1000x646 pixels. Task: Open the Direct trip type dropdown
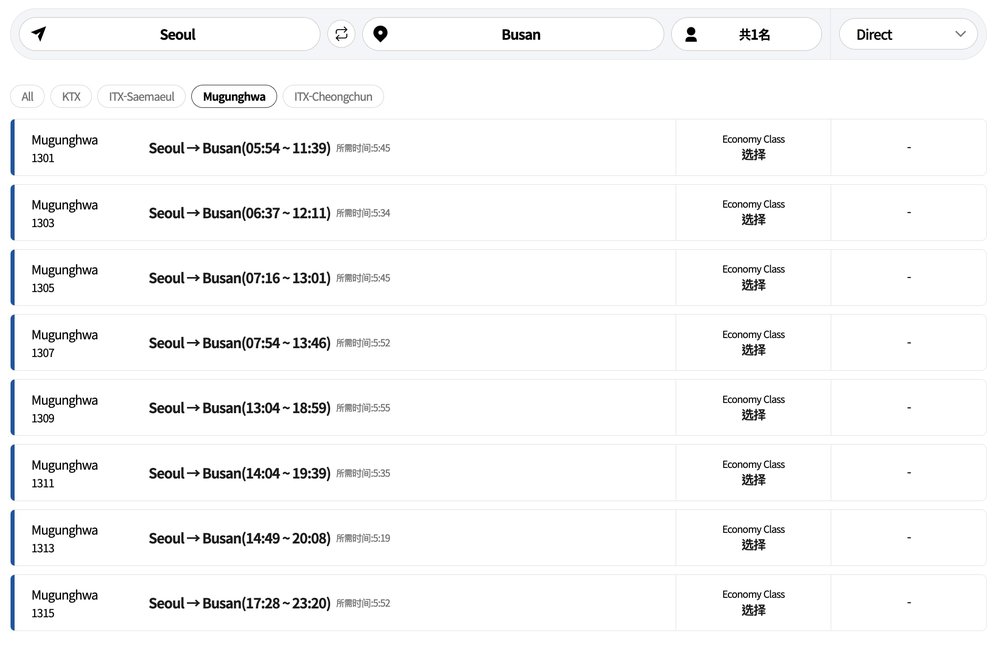[x=908, y=34]
